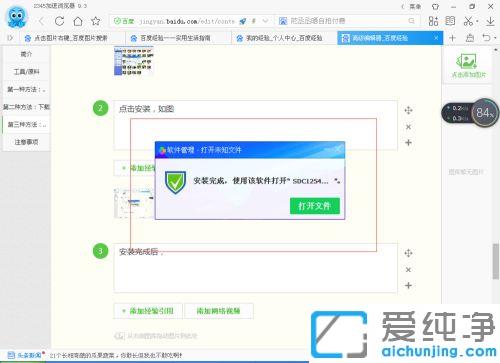Open the uploaded screenshot thumbnail above step 2
500x363 pixels.
(134, 61)
